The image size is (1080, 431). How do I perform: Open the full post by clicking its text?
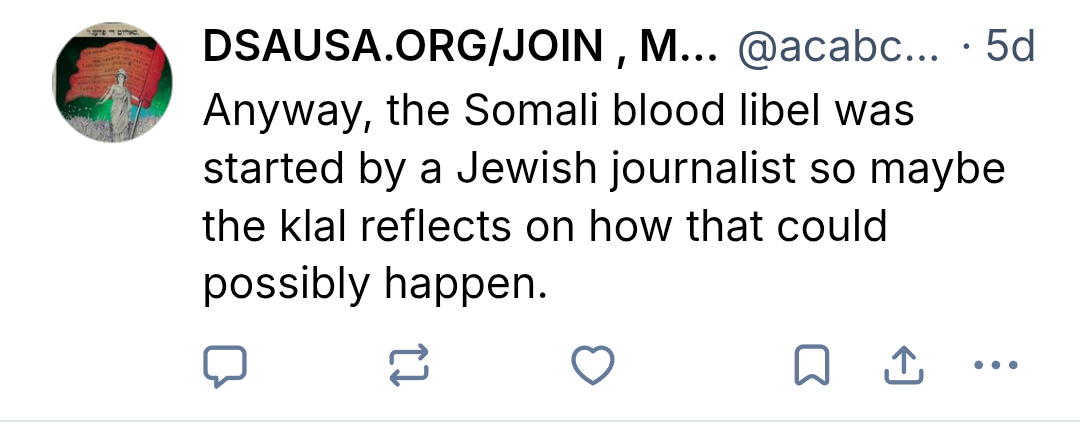600,197
